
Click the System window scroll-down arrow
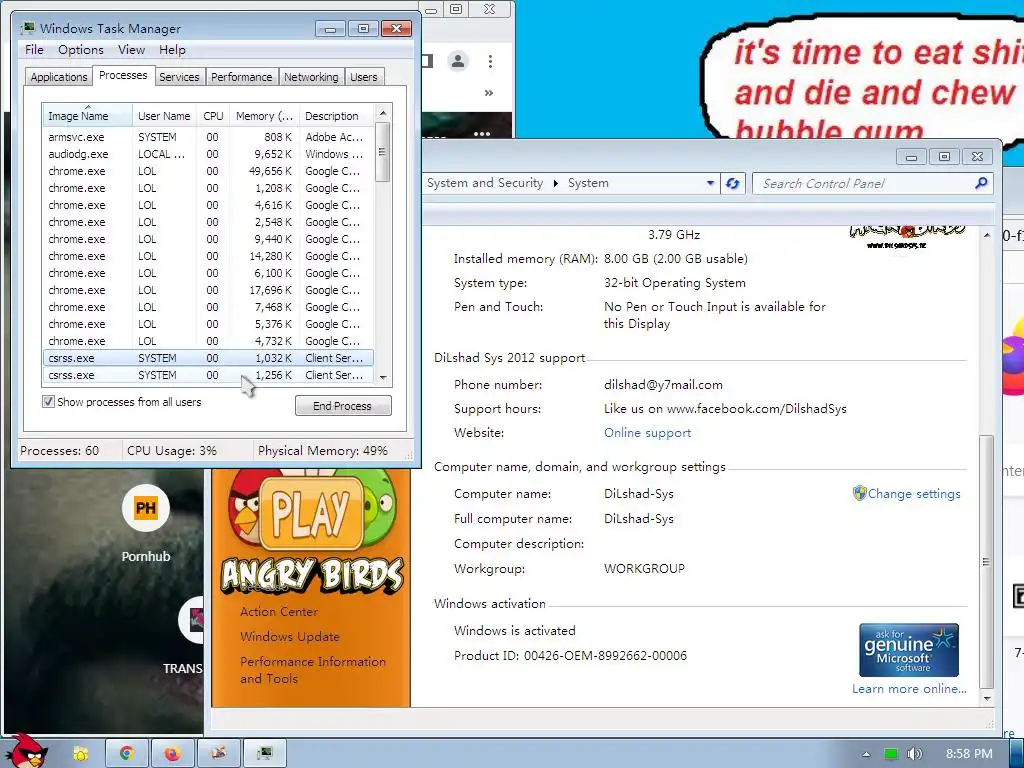(x=986, y=698)
